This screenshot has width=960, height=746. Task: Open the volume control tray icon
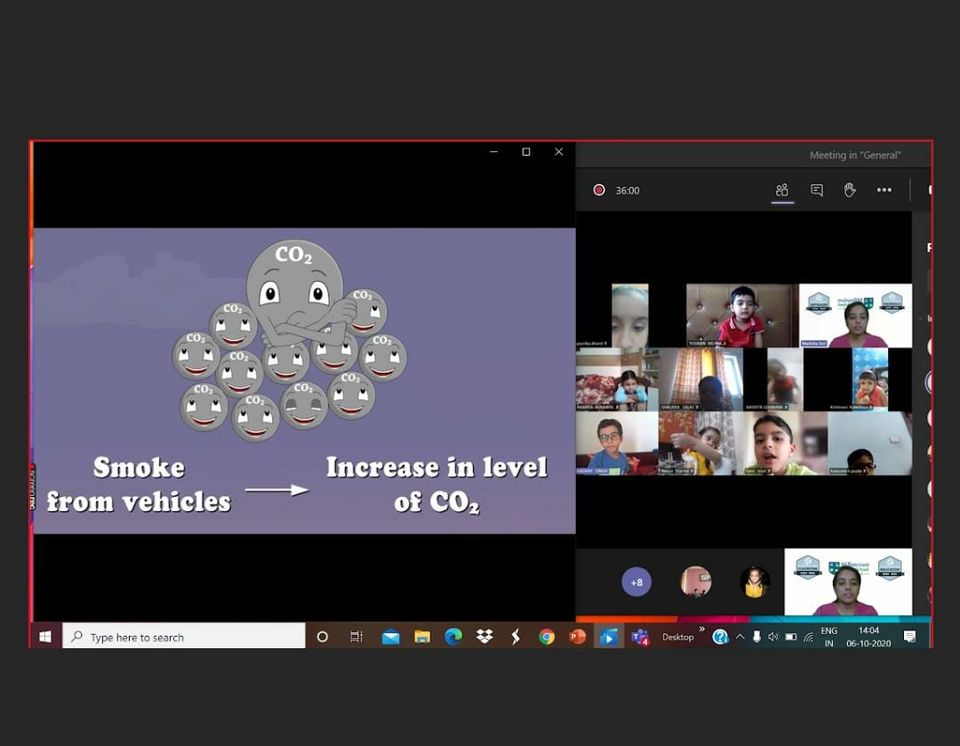tap(773, 637)
